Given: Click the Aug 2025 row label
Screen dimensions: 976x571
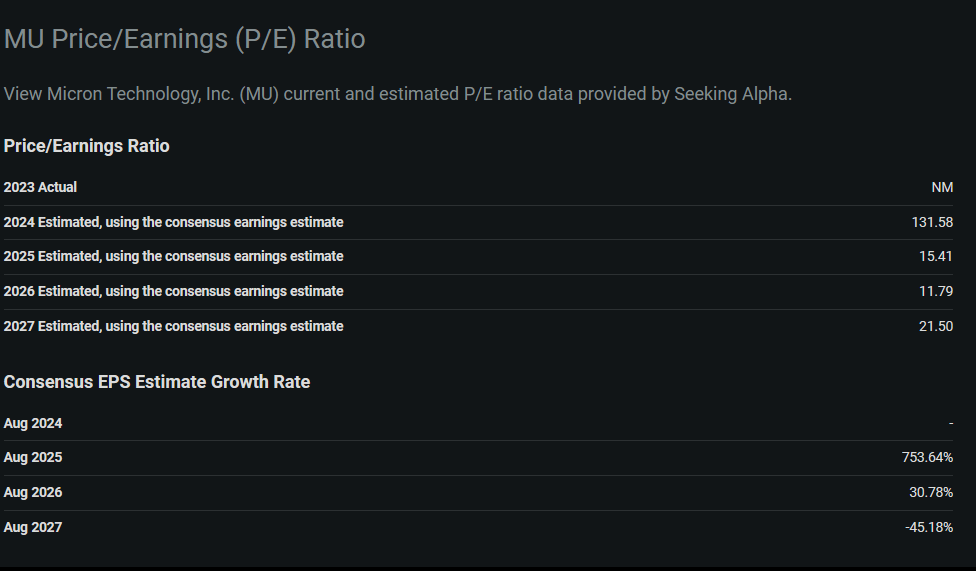Looking at the screenshot, I should pos(33,458).
